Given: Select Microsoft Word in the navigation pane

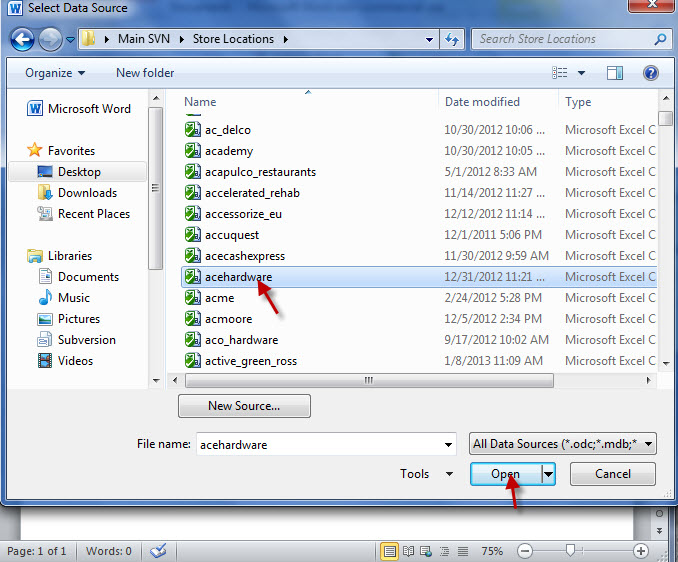Looking at the screenshot, I should pos(78,109).
